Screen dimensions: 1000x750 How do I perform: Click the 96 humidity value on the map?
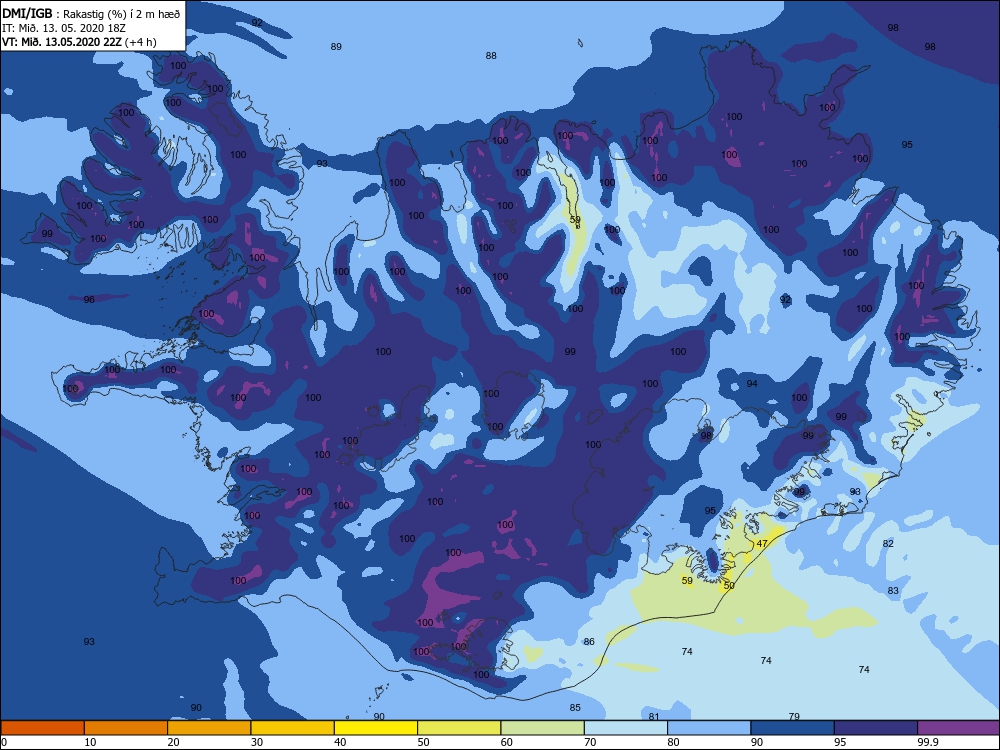click(89, 299)
